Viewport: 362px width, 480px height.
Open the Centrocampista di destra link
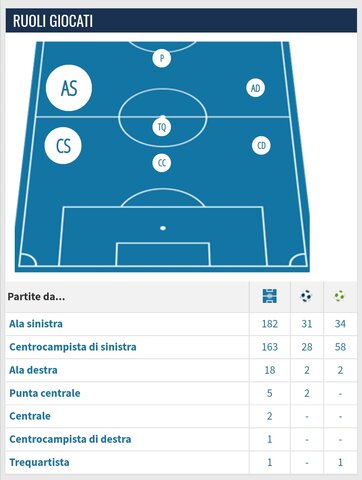[70, 439]
